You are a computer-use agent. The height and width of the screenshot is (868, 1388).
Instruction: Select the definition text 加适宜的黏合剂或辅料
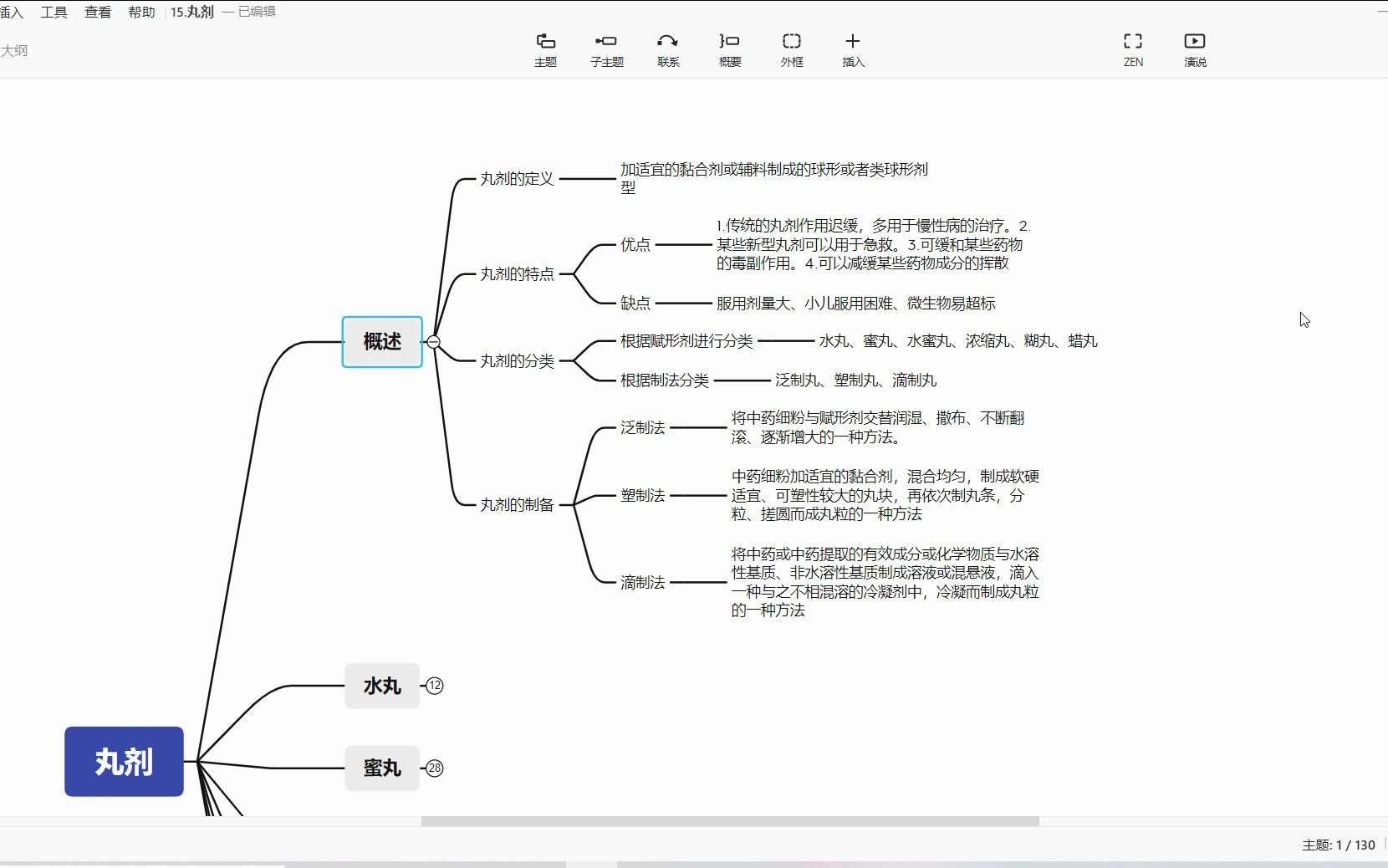[774, 179]
